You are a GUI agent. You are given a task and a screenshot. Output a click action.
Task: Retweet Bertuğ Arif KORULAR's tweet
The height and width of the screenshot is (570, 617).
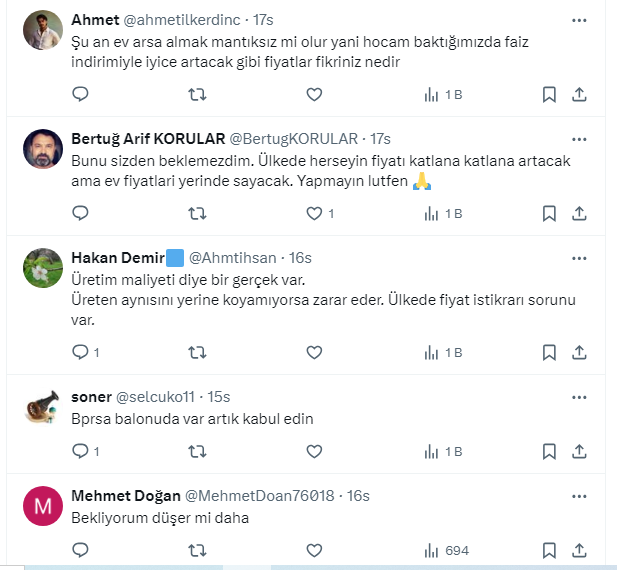click(x=198, y=213)
